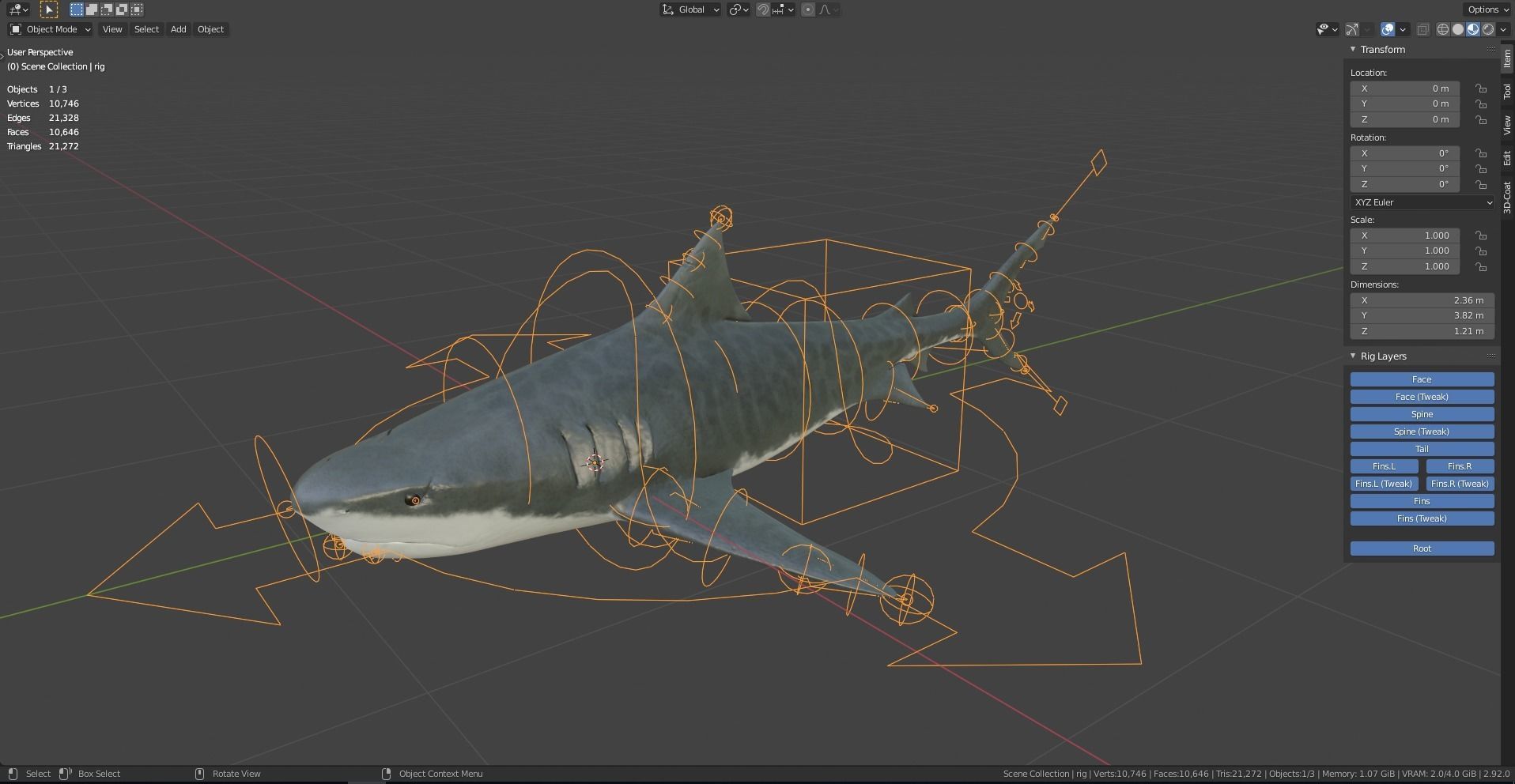Open Object Mode dropdown
This screenshot has width=1515, height=784.
[x=51, y=29]
